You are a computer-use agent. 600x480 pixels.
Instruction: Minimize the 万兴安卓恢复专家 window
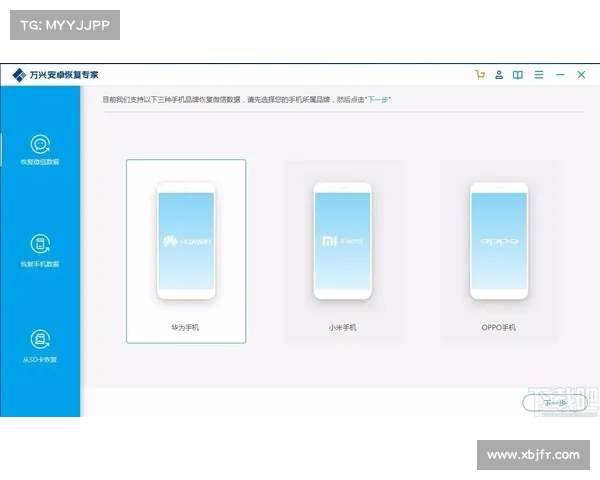click(560, 75)
